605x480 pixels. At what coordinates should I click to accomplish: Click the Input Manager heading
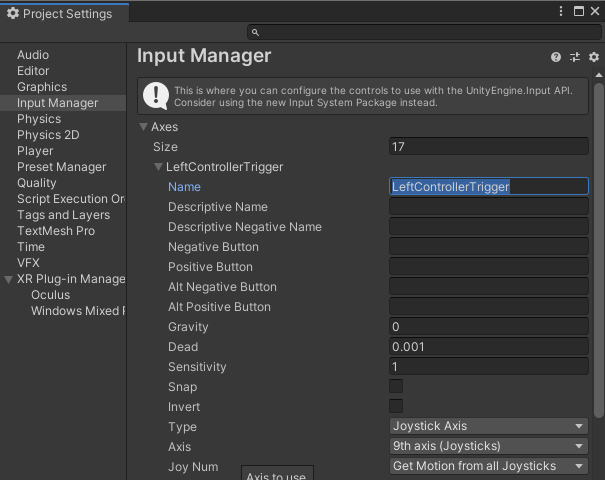click(204, 56)
